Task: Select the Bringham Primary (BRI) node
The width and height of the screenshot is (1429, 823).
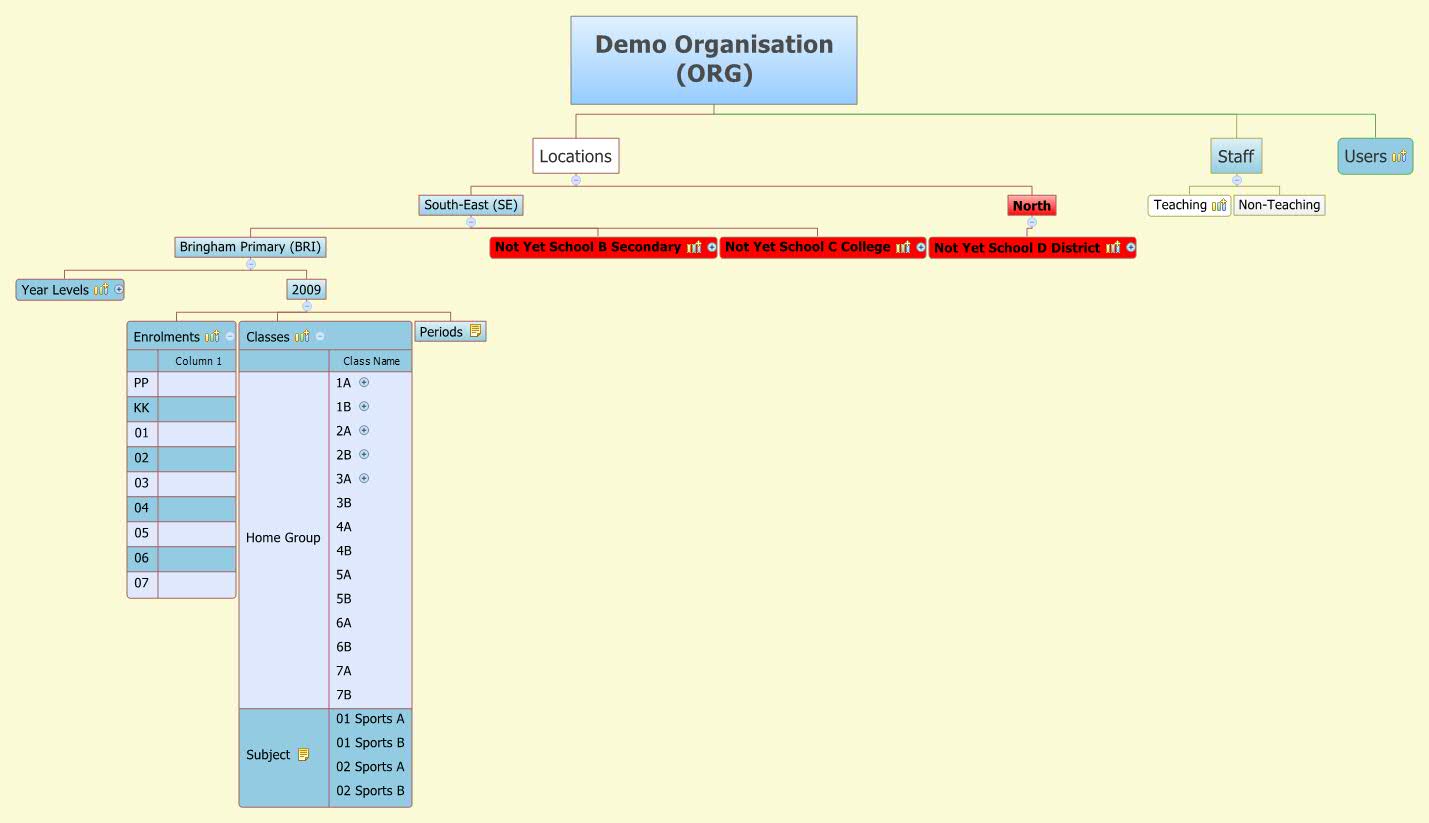Action: (x=251, y=246)
